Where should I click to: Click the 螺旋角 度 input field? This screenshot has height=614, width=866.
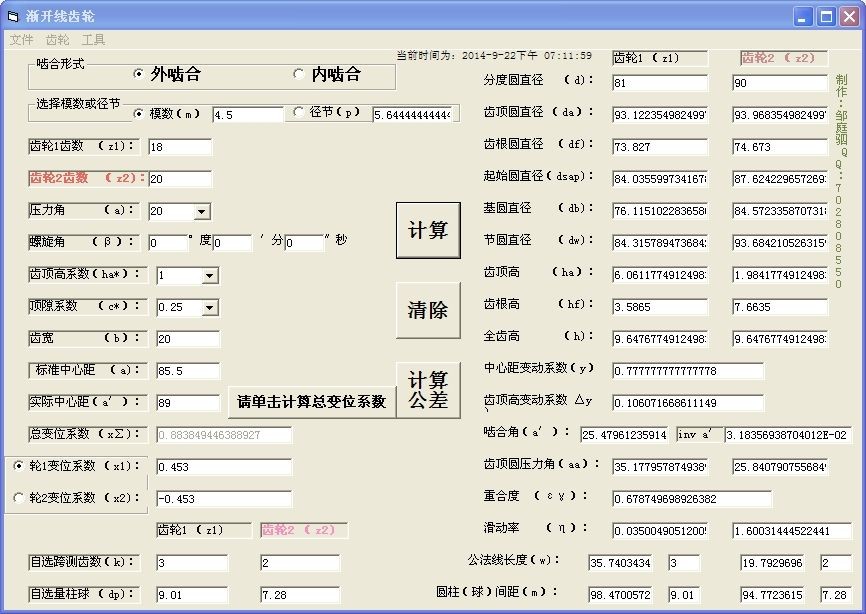tap(168, 243)
